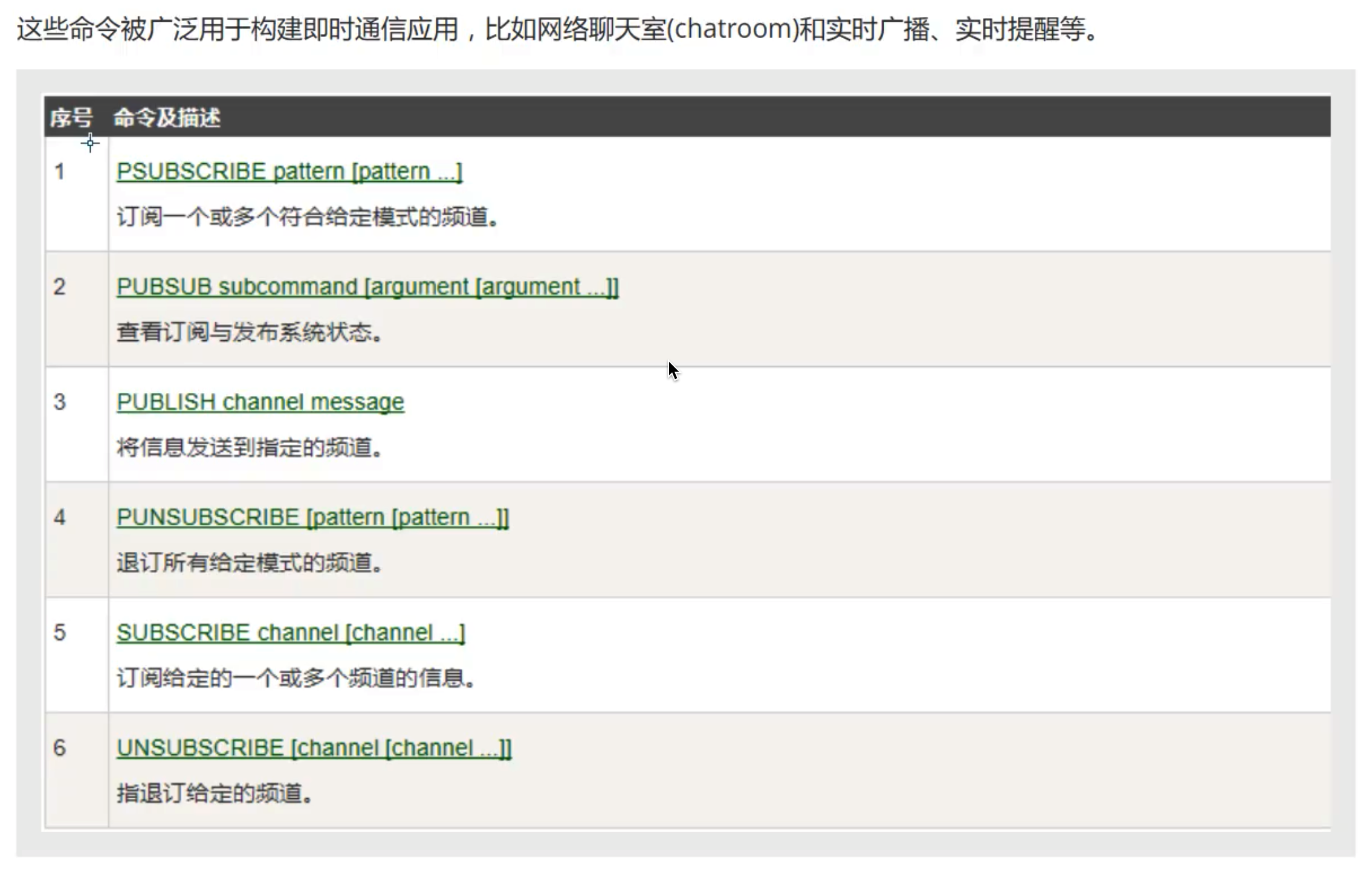
Task: Click the intro paragraph mentioning chatroom
Action: coord(556,29)
